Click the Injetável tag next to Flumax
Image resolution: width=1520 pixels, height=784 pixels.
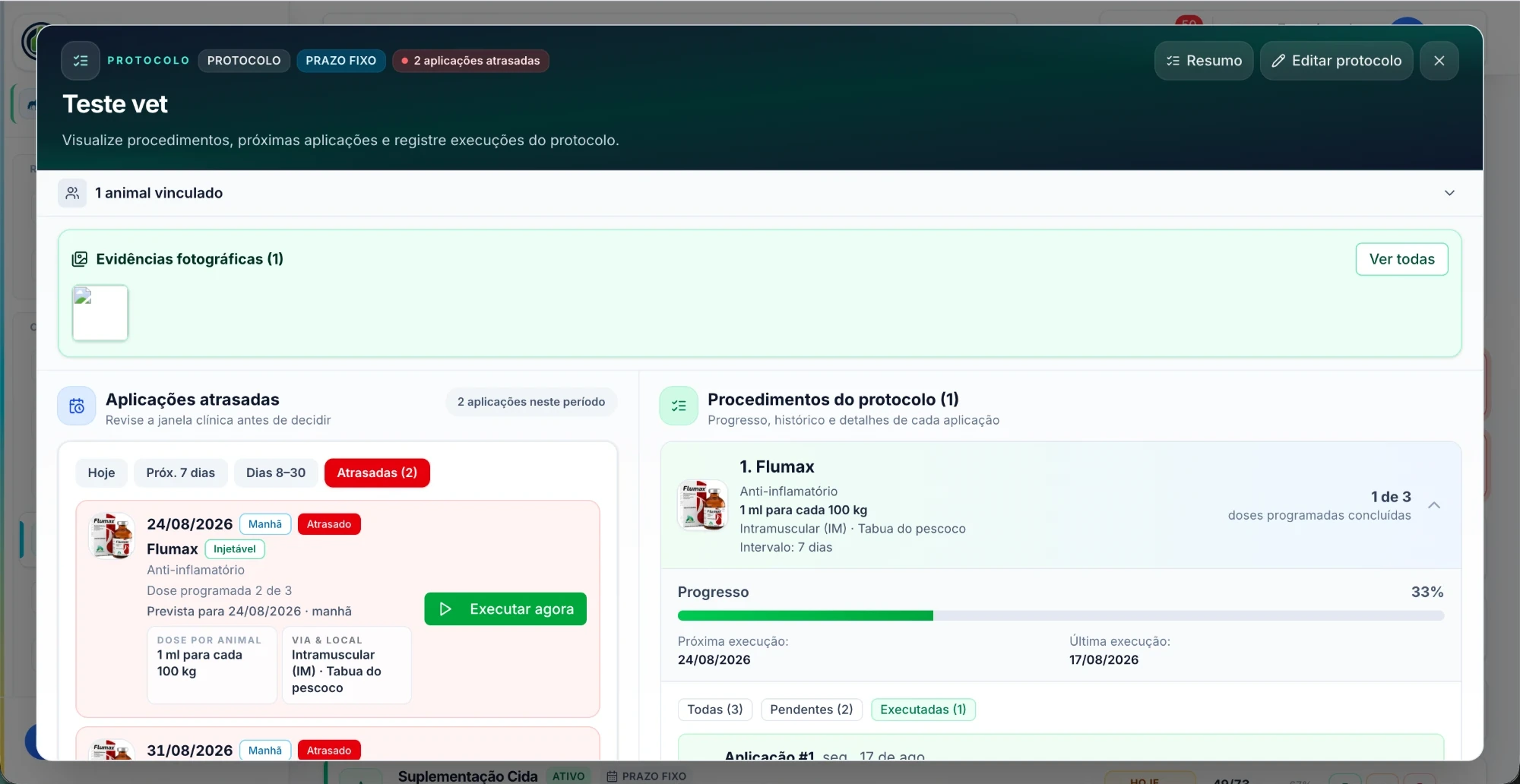pos(235,549)
